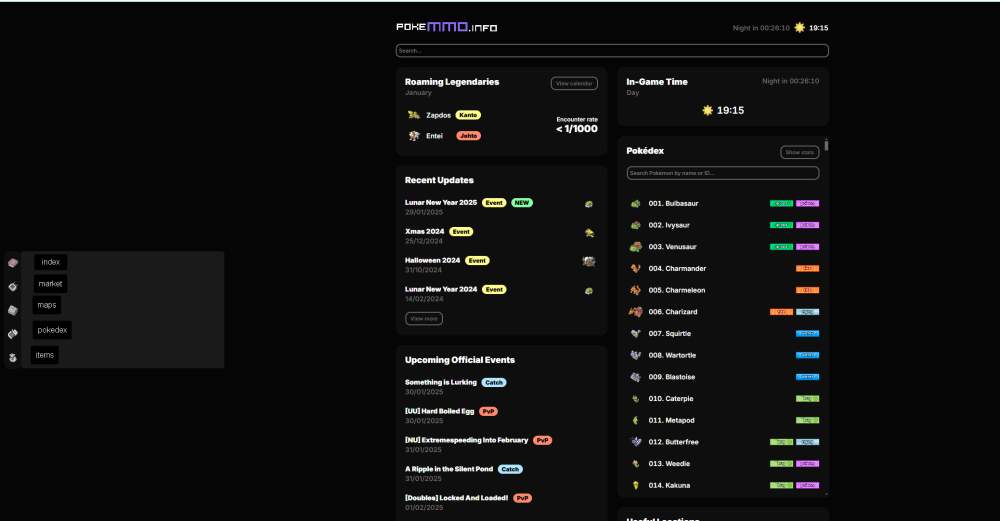This screenshot has width=1000, height=521.
Task: Open [NU] Extremespeeding Into February event
Action: click(466, 440)
